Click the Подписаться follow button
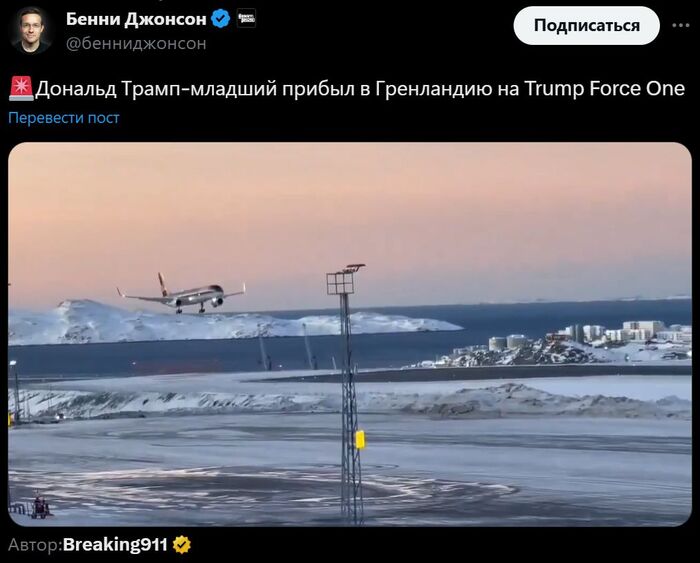This screenshot has height=563, width=700. coord(586,25)
